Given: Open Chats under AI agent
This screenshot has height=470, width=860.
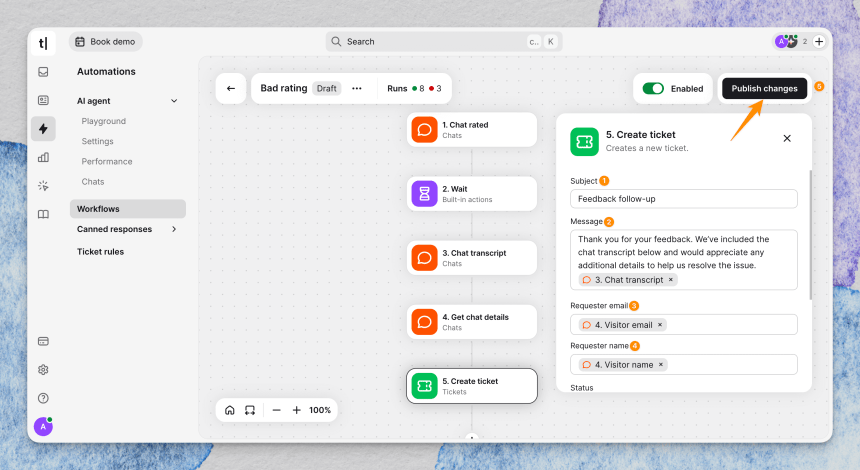Looking at the screenshot, I should 93,182.
